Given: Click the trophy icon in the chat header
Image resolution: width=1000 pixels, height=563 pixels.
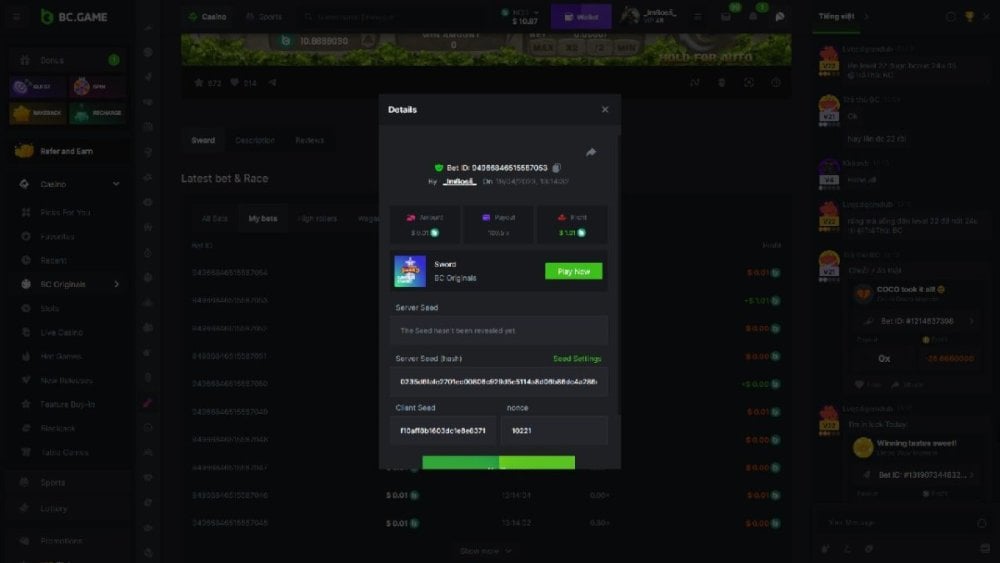Looking at the screenshot, I should 969,17.
